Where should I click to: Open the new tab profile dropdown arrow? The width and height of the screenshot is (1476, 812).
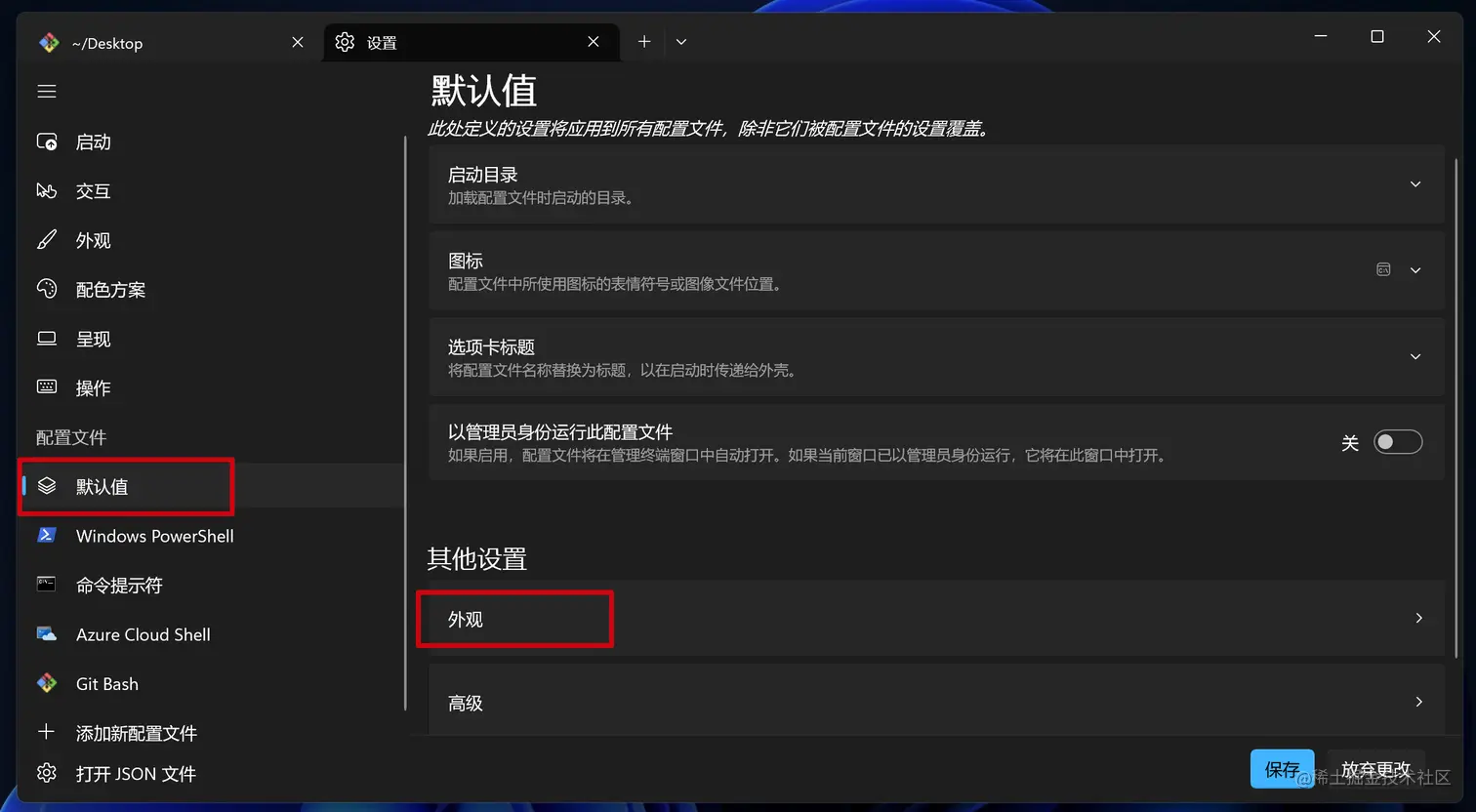681,42
